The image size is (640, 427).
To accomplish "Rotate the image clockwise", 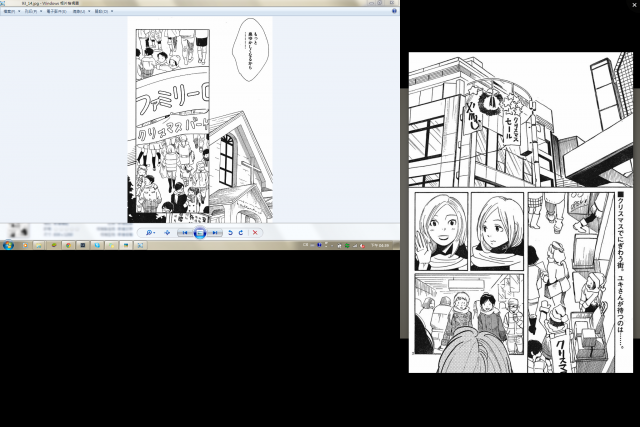I will coord(241,233).
